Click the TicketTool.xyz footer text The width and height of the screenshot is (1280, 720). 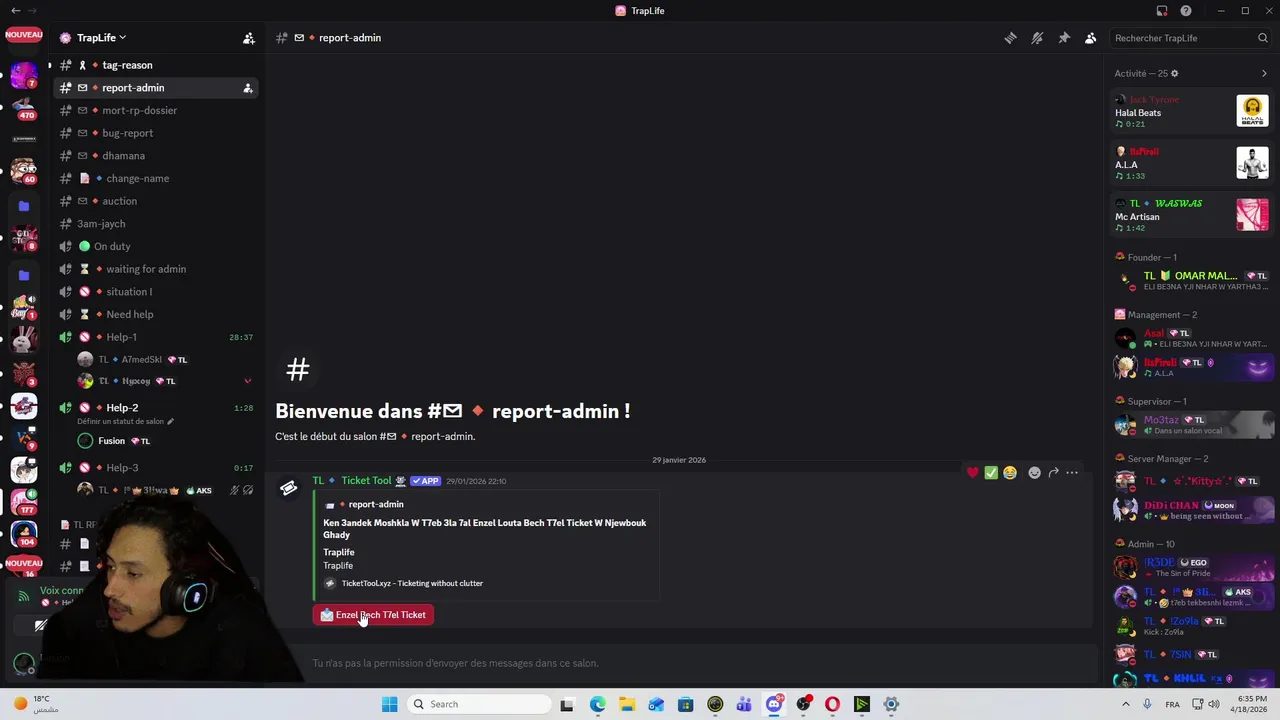(412, 584)
